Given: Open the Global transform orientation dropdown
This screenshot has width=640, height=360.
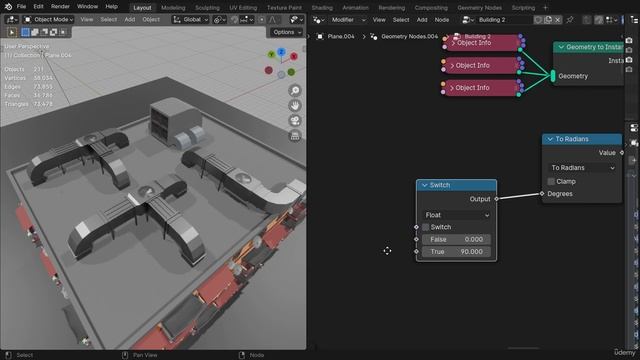Looking at the screenshot, I should pyautogui.click(x=191, y=20).
